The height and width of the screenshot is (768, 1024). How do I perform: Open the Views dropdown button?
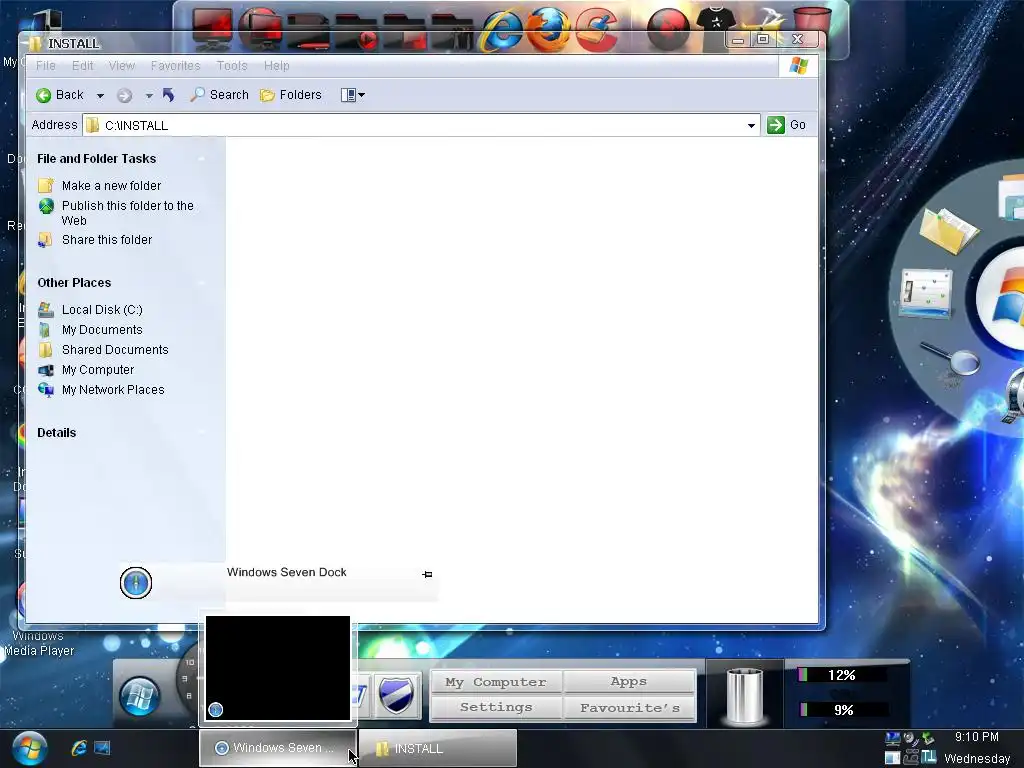(353, 95)
